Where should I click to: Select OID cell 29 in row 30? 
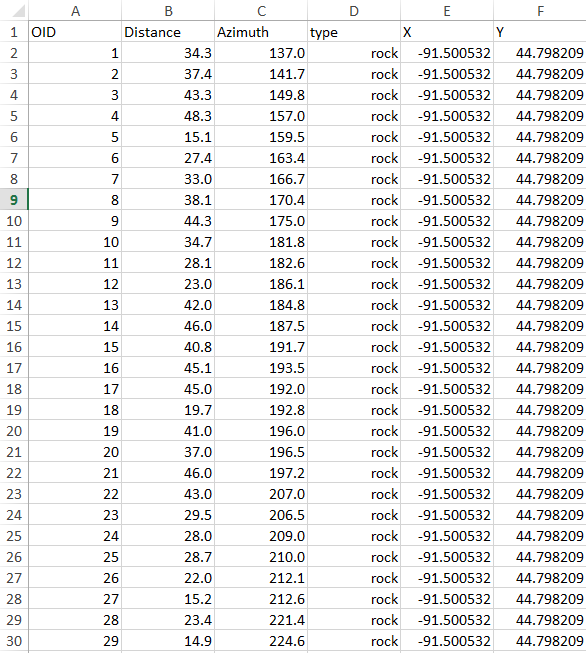(x=75, y=641)
